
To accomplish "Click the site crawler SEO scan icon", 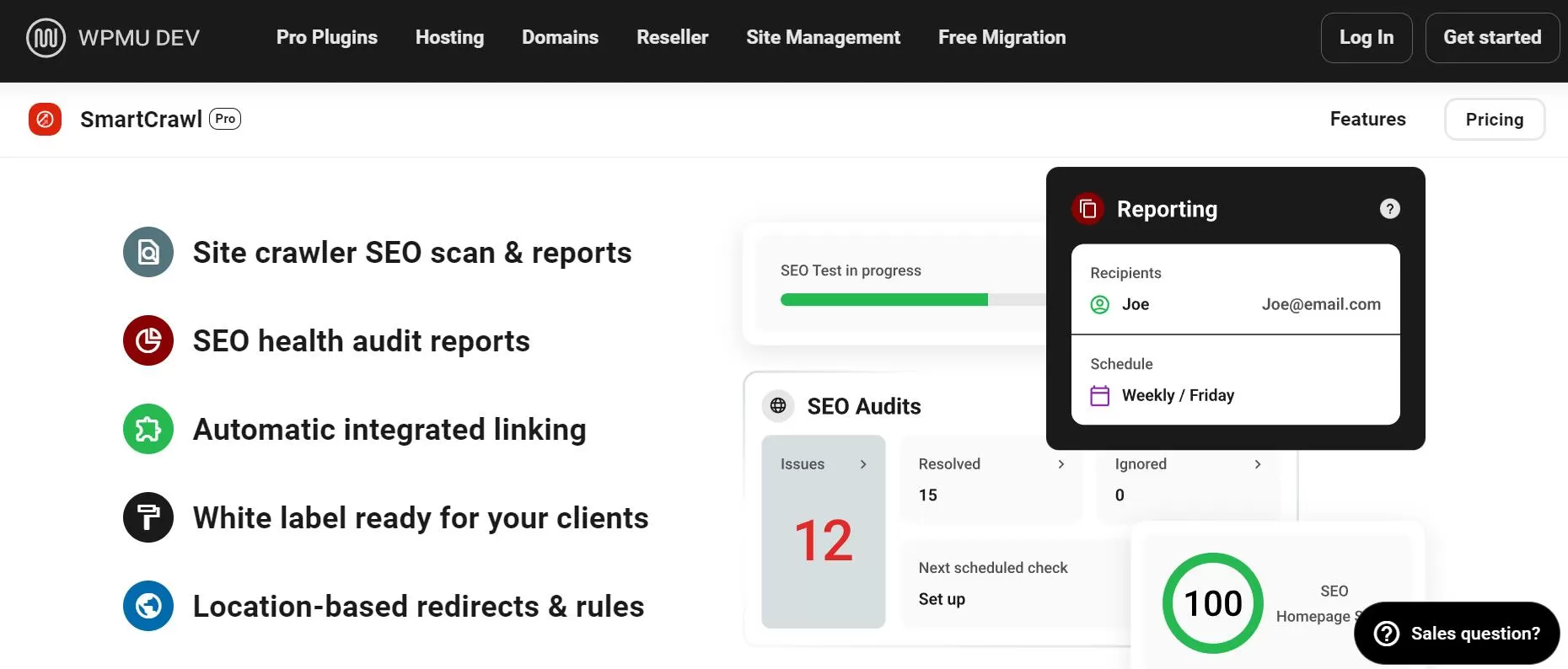I will pyautogui.click(x=148, y=252).
